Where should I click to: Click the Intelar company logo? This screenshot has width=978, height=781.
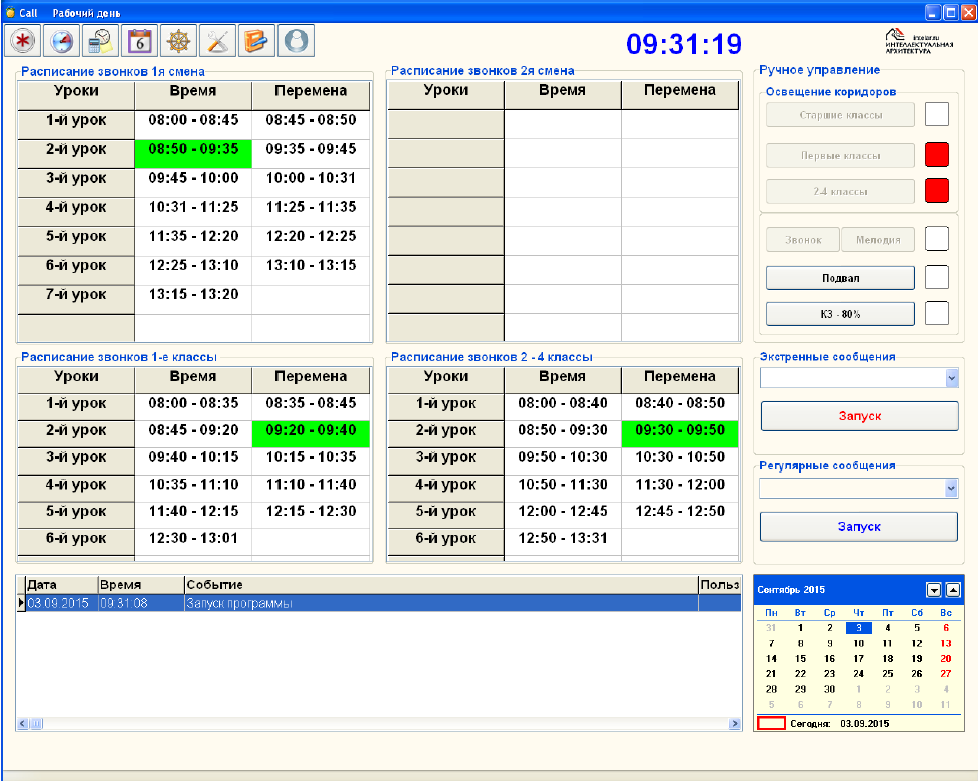pyautogui.click(x=919, y=41)
